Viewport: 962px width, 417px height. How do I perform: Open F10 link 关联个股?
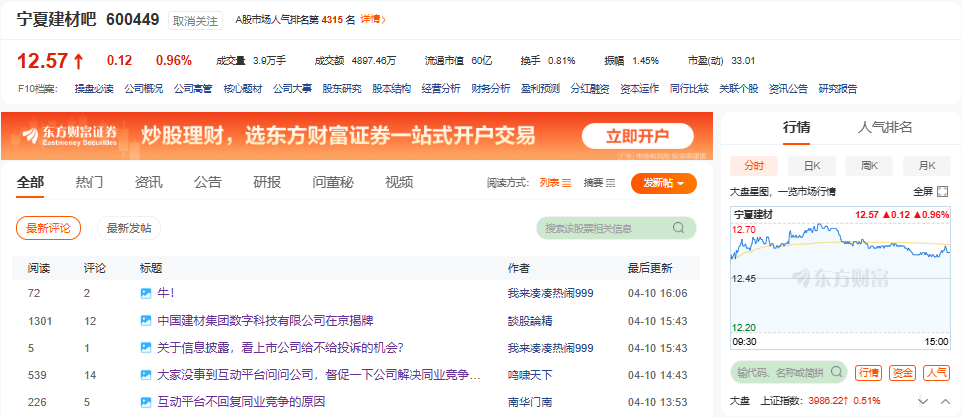[739, 89]
